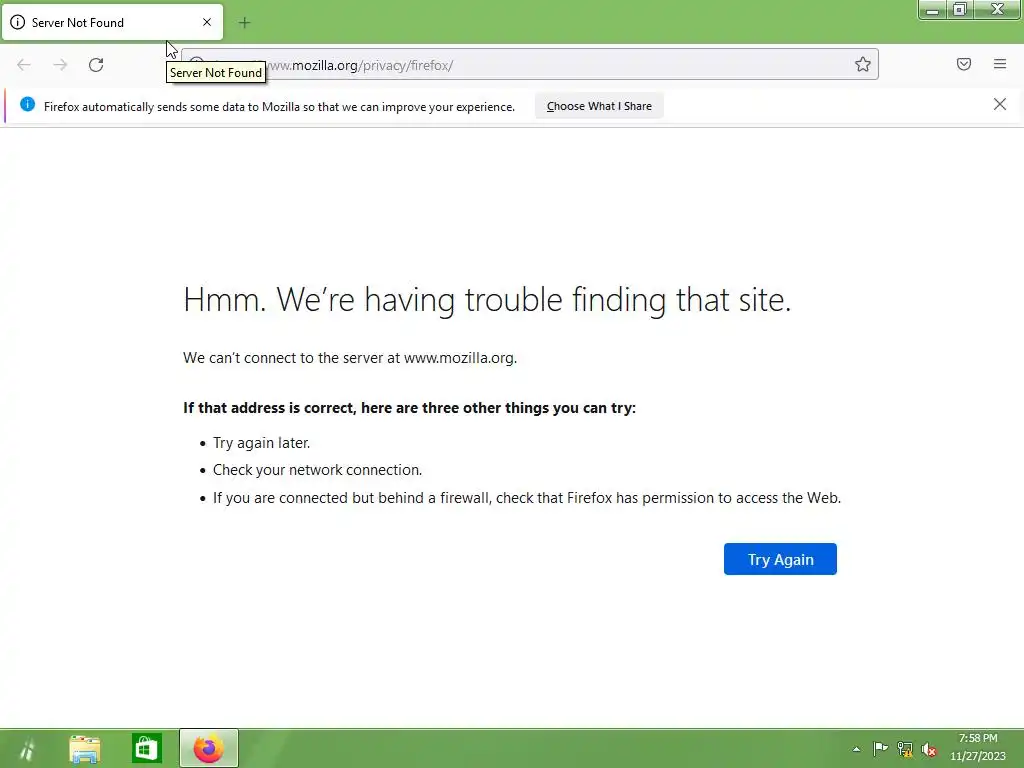Click the info icon in notification bar
This screenshot has width=1024, height=768.
coord(27,104)
